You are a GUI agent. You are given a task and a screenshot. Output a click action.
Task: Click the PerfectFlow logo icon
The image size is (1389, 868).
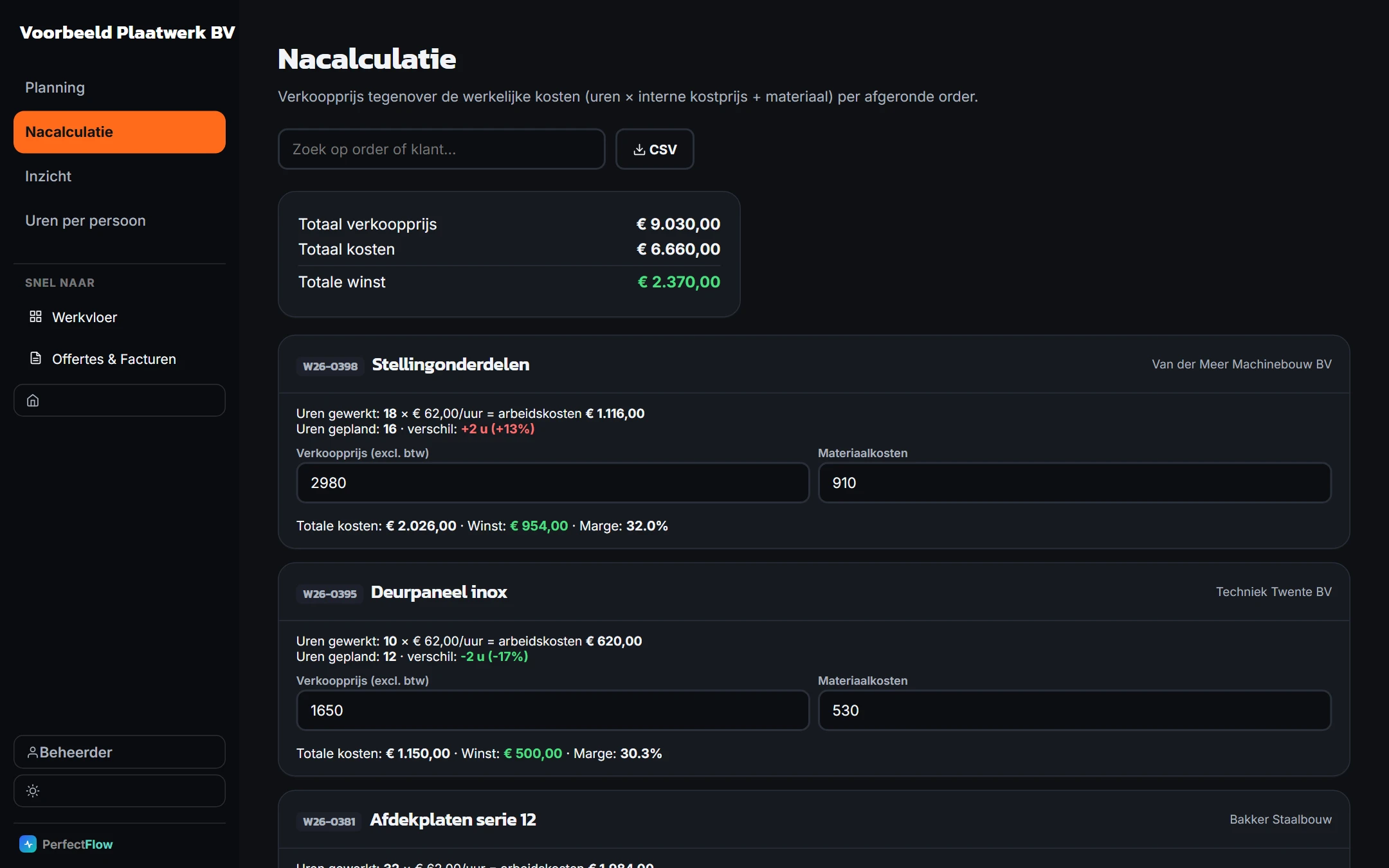(28, 844)
